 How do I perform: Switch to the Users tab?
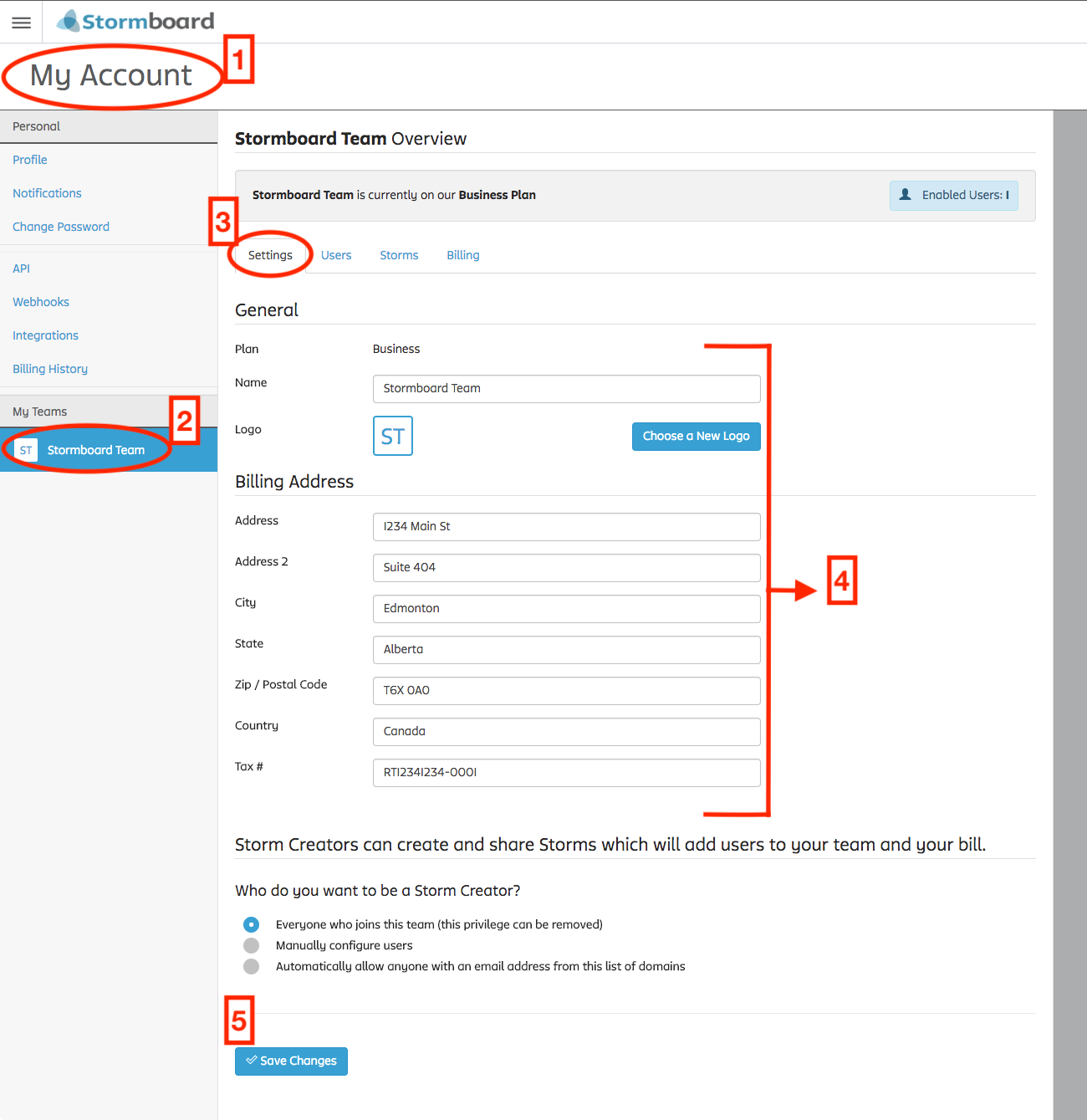point(336,255)
